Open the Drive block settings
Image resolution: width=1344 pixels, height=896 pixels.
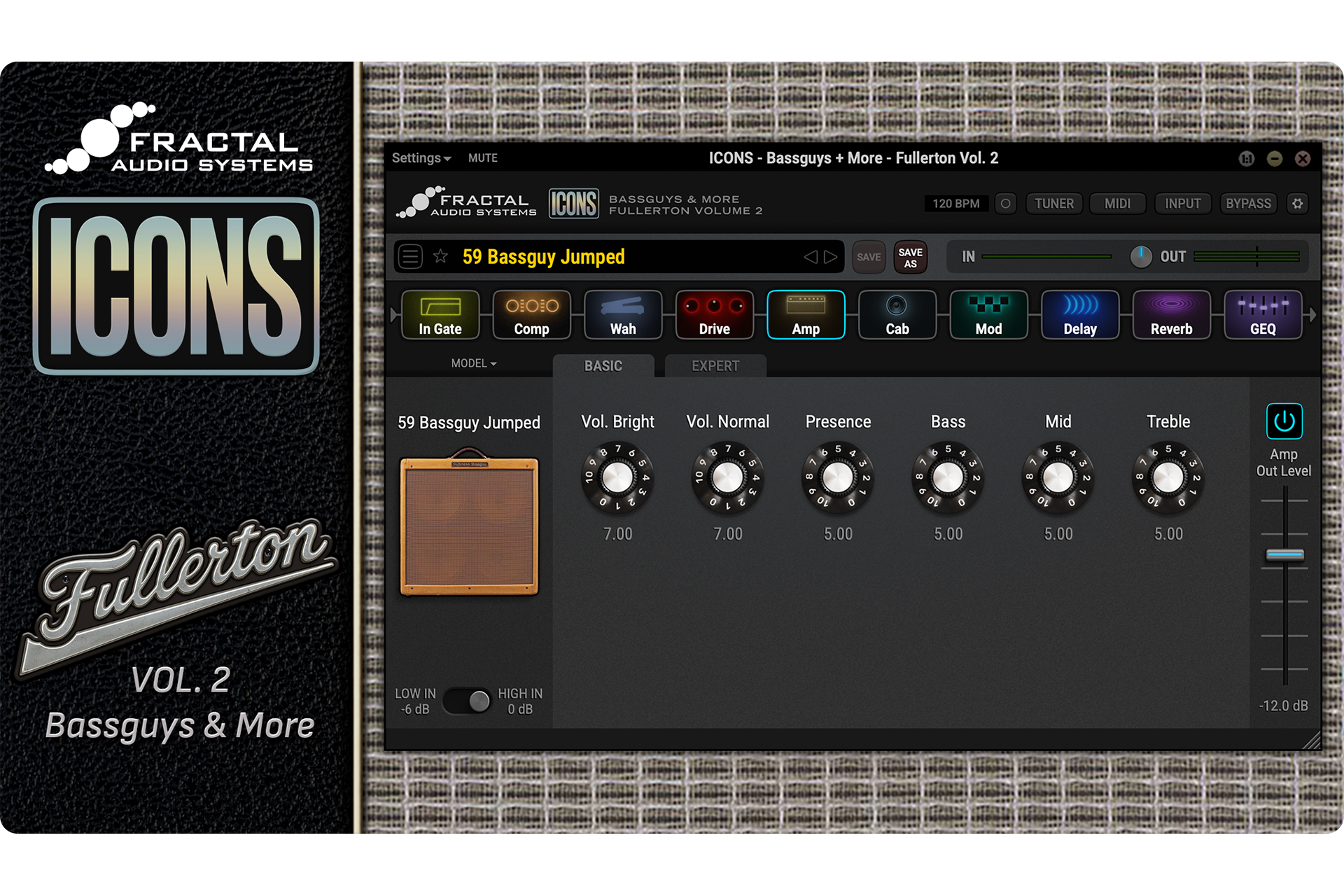[714, 315]
